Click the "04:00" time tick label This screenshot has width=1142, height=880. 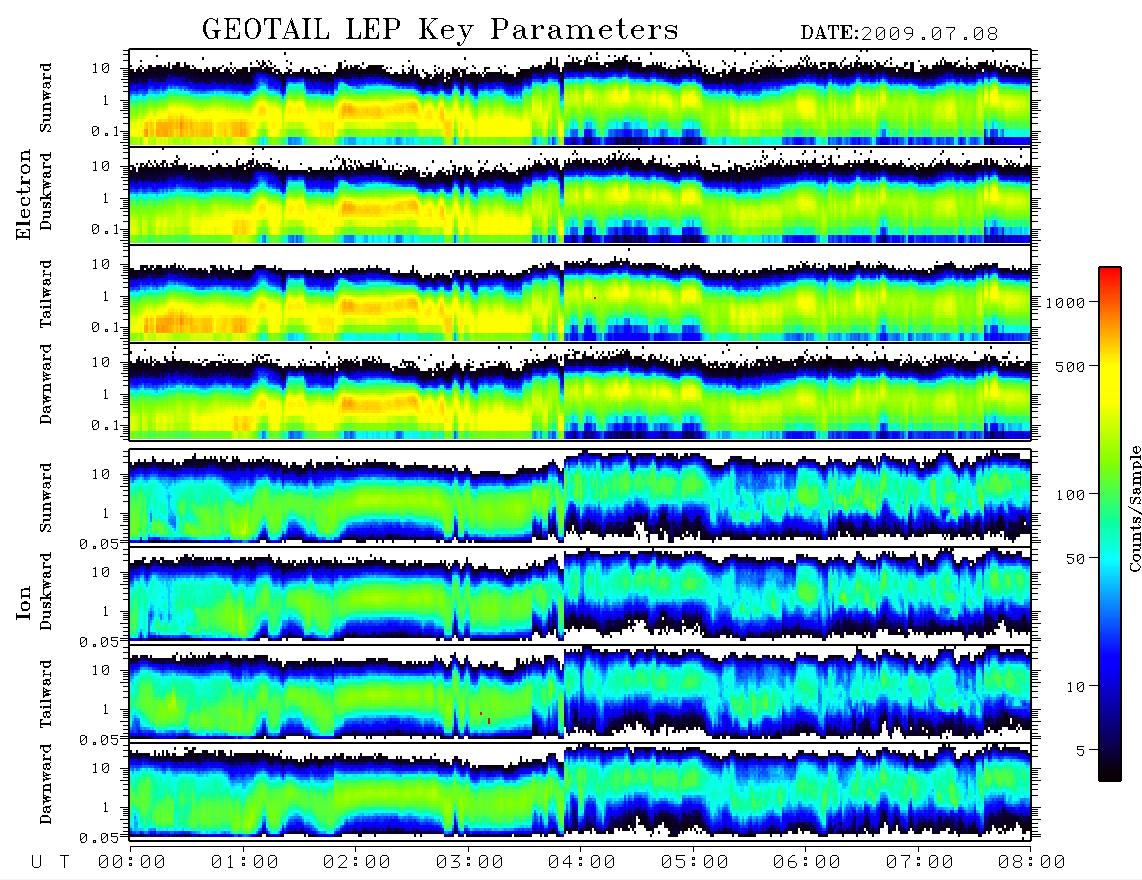(x=582, y=862)
